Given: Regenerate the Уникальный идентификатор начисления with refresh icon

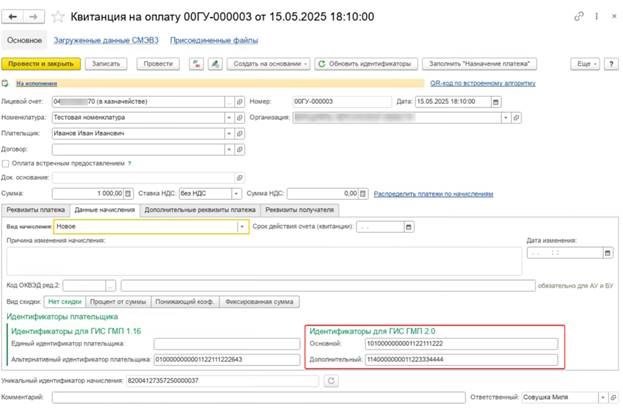Looking at the screenshot, I should [x=331, y=381].
